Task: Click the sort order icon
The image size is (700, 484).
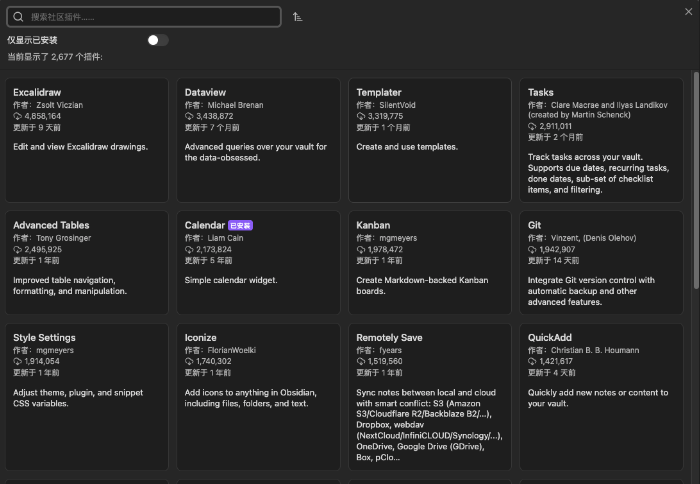Action: [x=298, y=17]
